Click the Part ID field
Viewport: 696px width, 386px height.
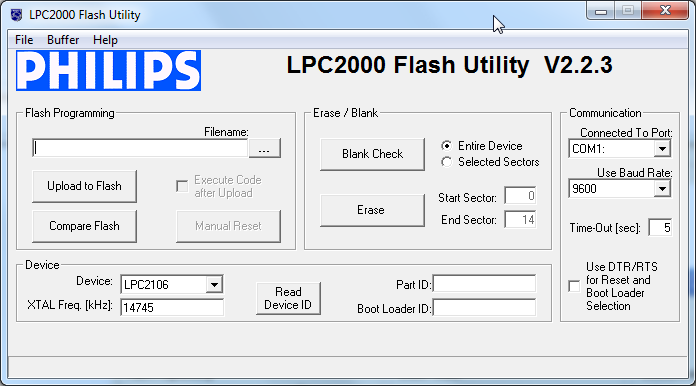(x=484, y=284)
